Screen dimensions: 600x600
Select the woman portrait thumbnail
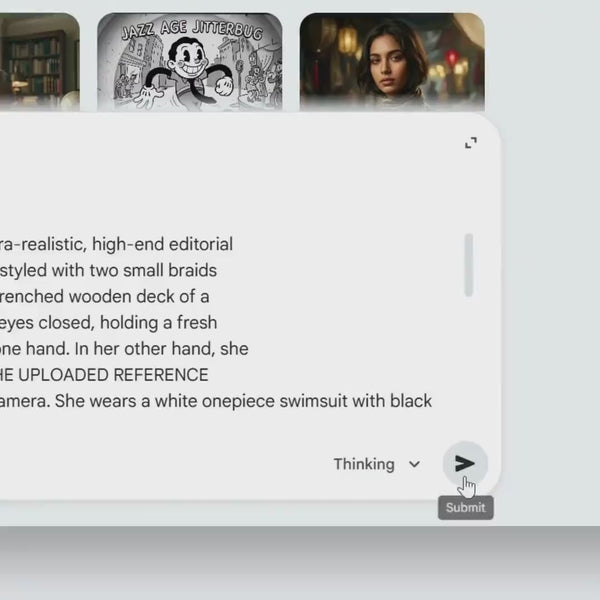tap(392, 62)
